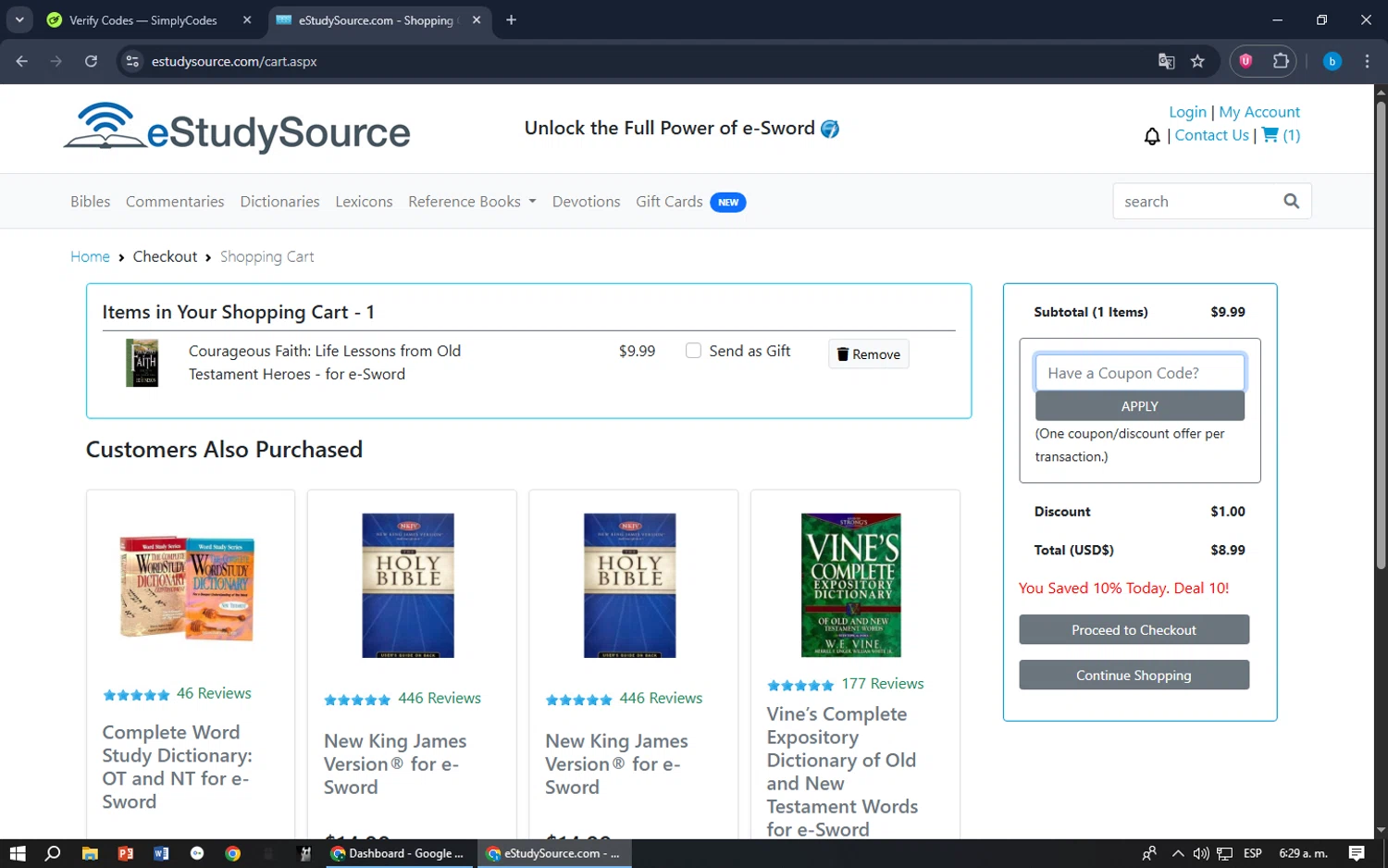Open the translate page icon

coord(1166,61)
